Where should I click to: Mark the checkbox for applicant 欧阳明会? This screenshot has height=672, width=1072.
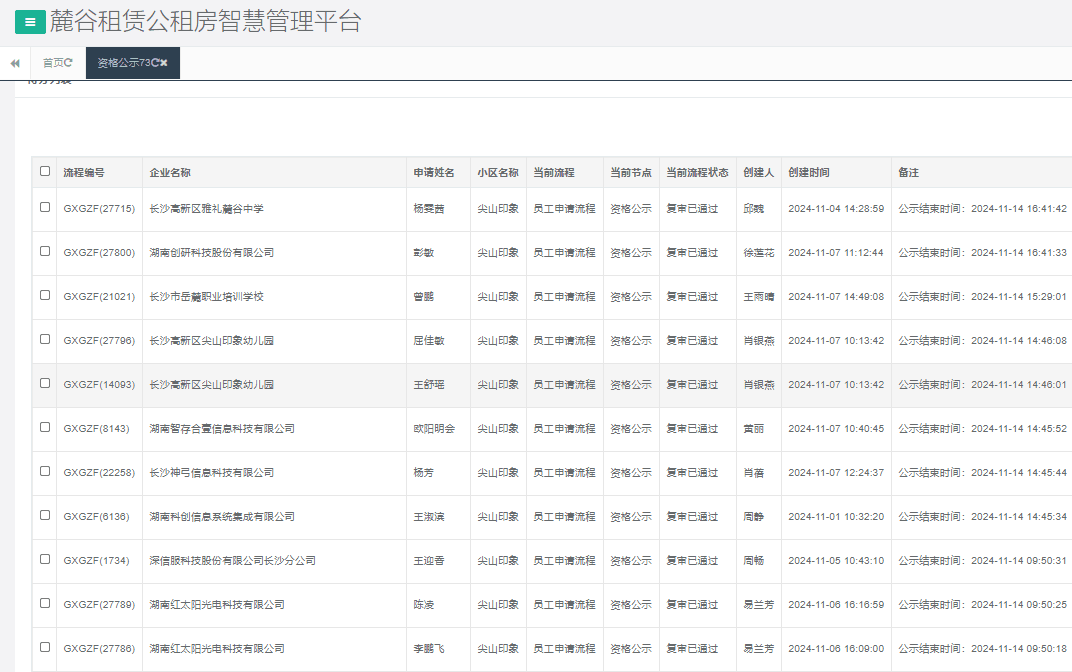[x=45, y=427]
